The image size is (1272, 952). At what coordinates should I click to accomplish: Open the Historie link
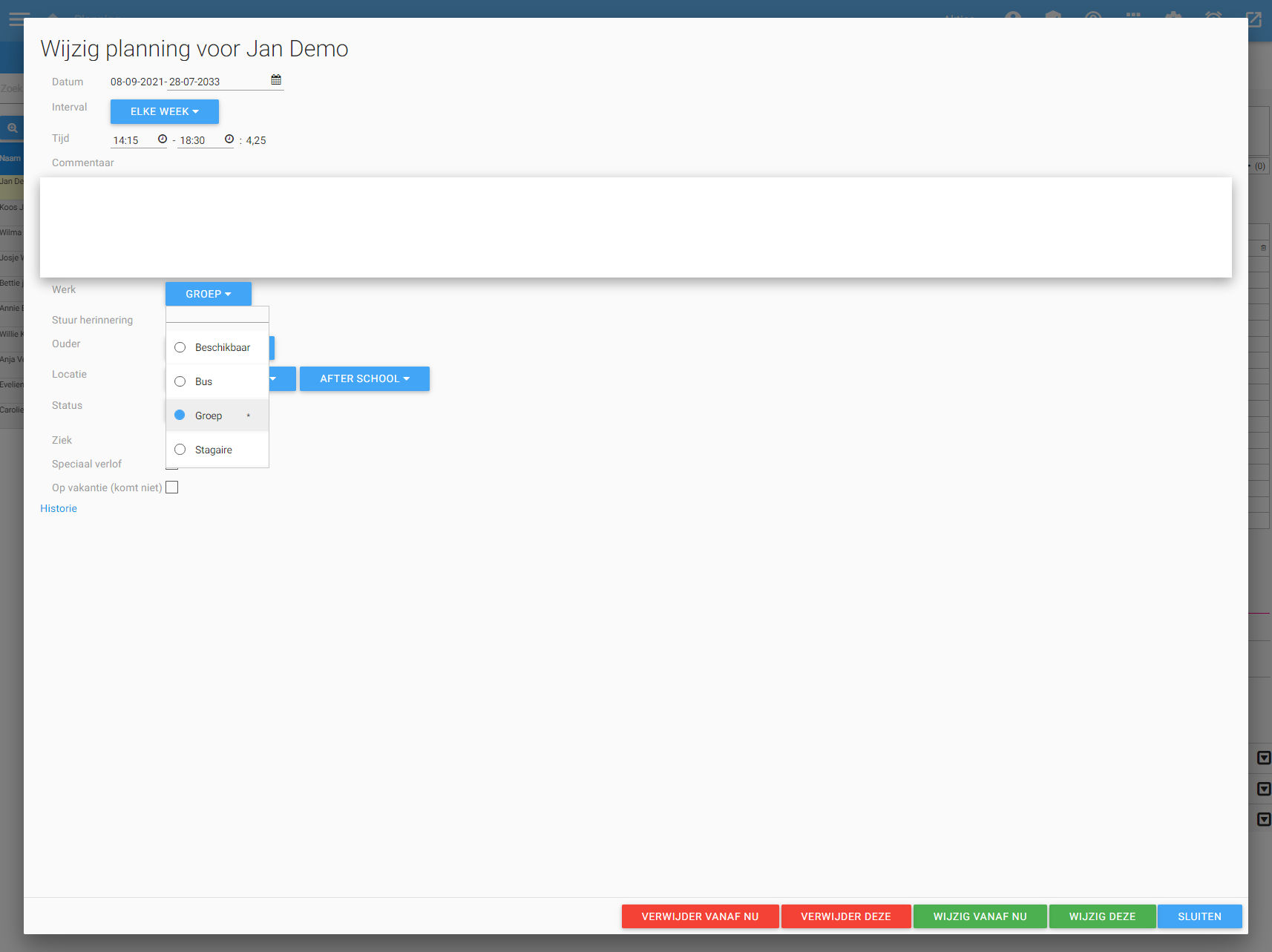tap(59, 508)
